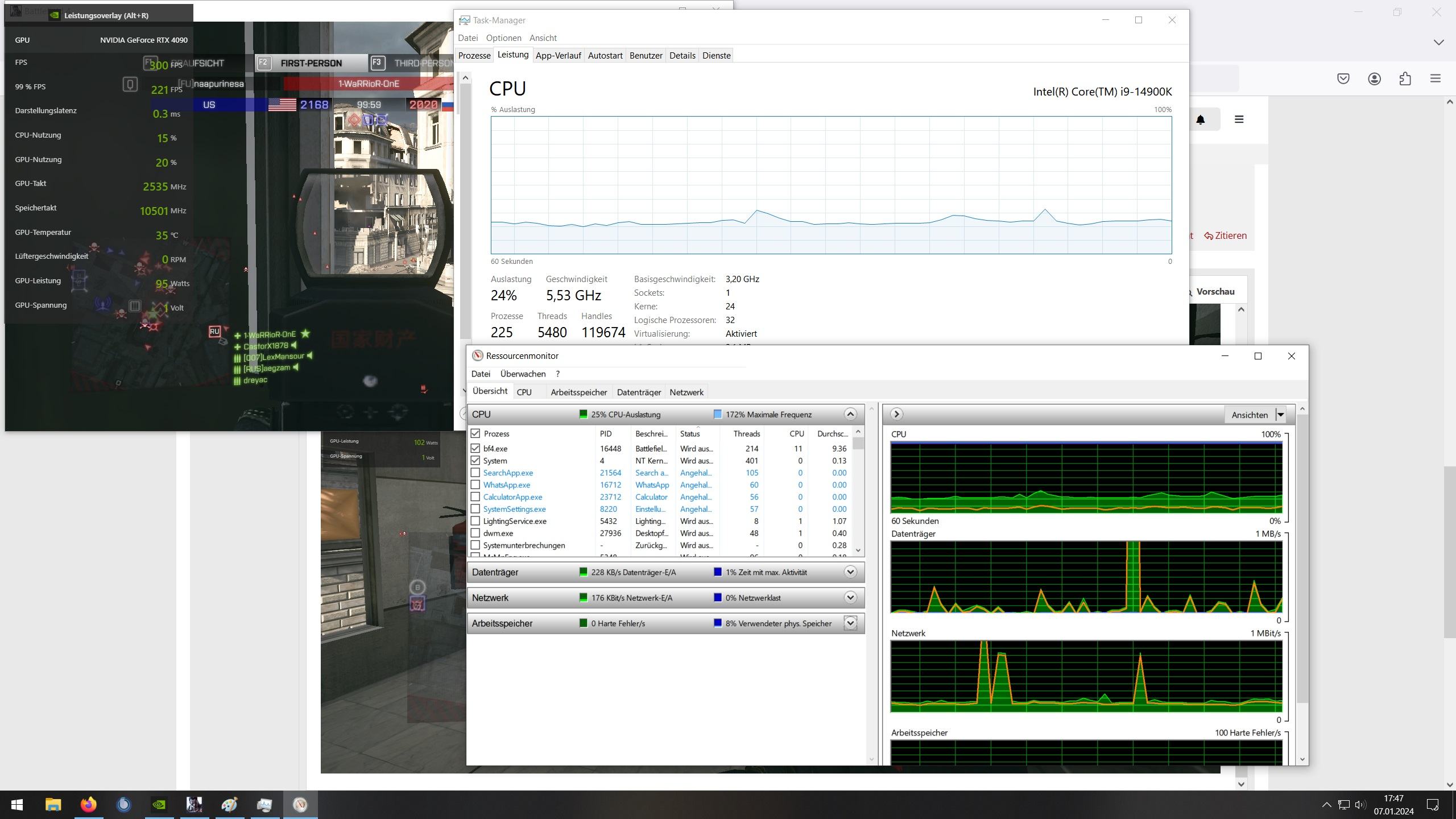Uncheck the System process checkbox

tap(475, 461)
